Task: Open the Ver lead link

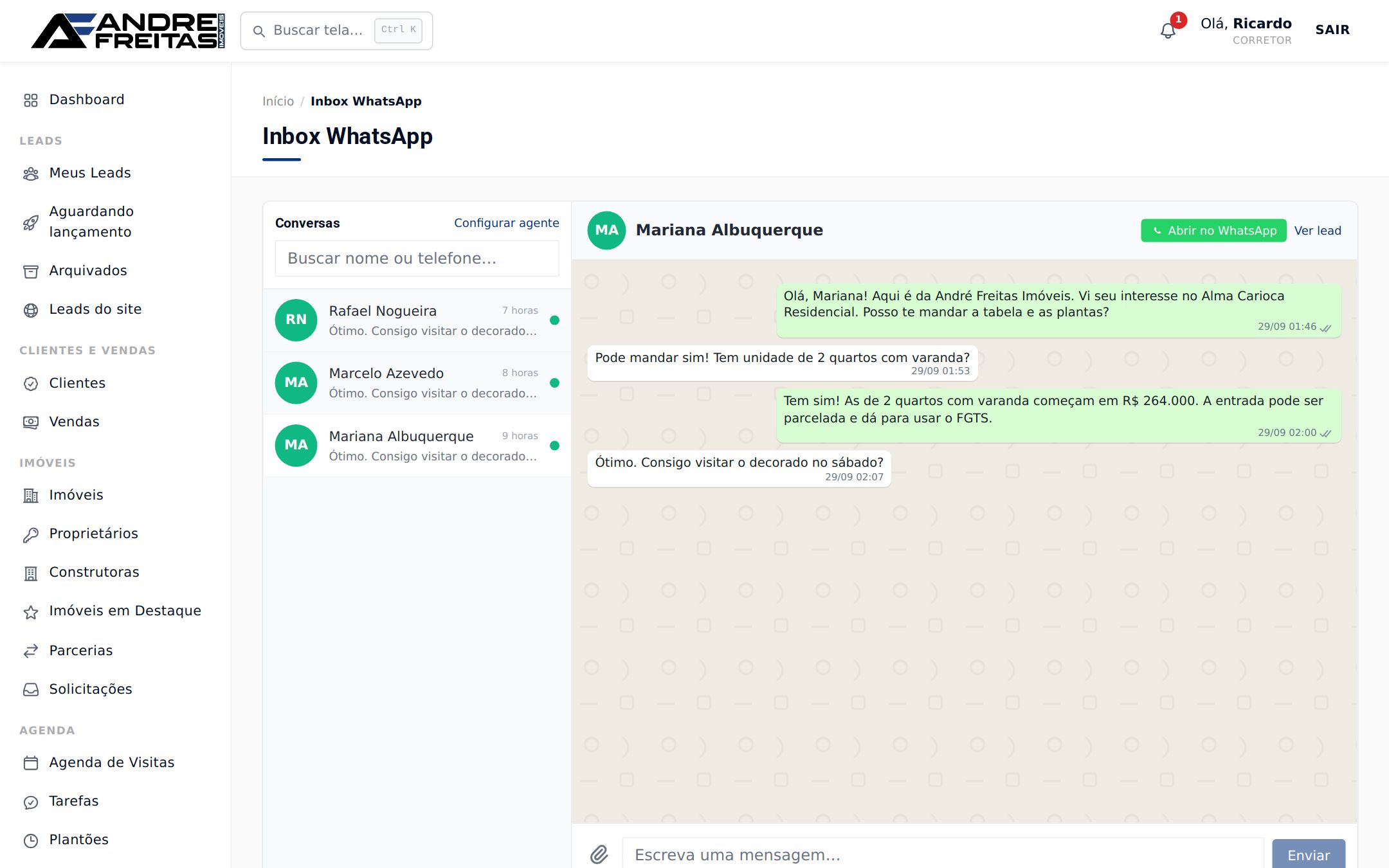Action: coord(1318,230)
